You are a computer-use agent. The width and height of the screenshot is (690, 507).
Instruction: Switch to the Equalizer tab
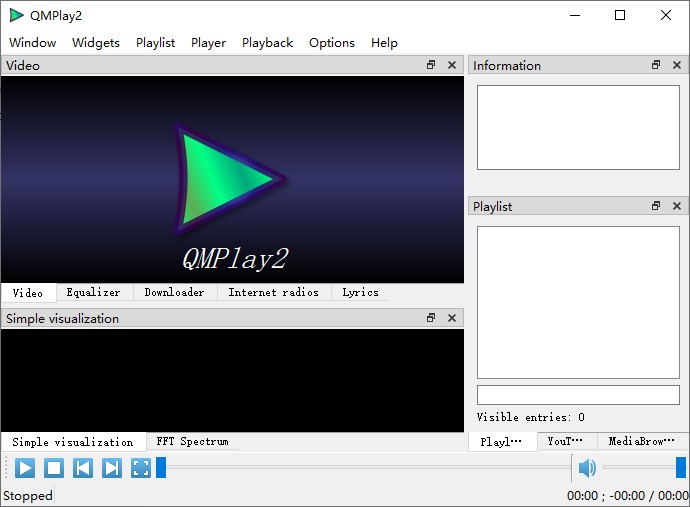(93, 293)
